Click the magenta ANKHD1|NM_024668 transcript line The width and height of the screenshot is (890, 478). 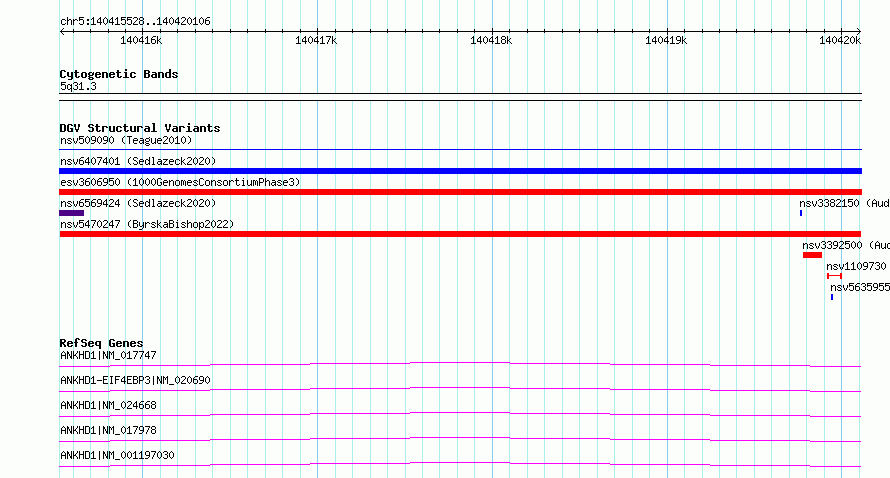pos(460,414)
